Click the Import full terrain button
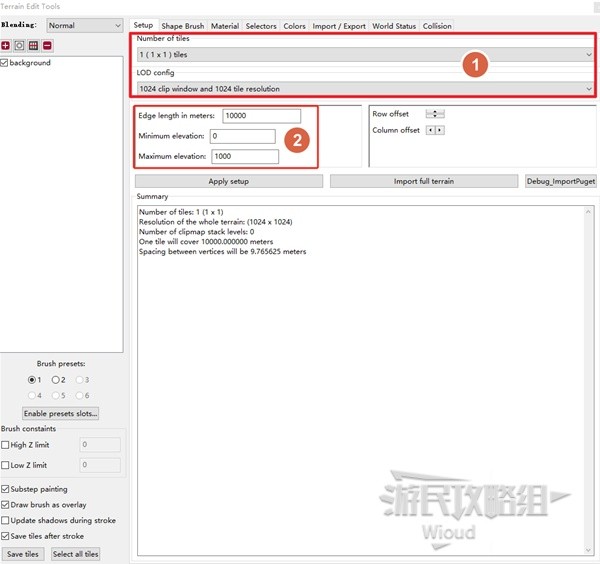600x564 pixels. [424, 181]
